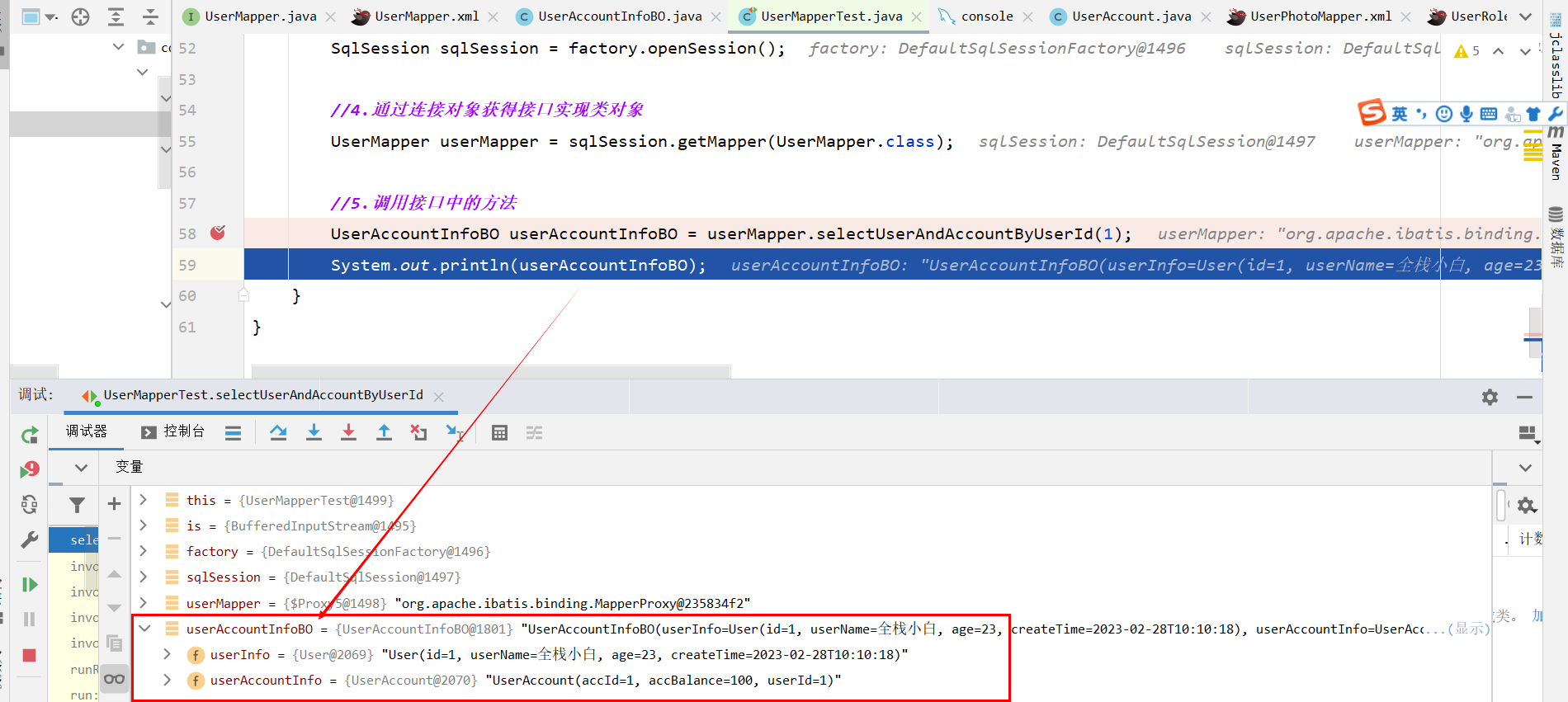The height and width of the screenshot is (702, 1568).
Task: Click the blue Step Into arrow
Action: 314,432
